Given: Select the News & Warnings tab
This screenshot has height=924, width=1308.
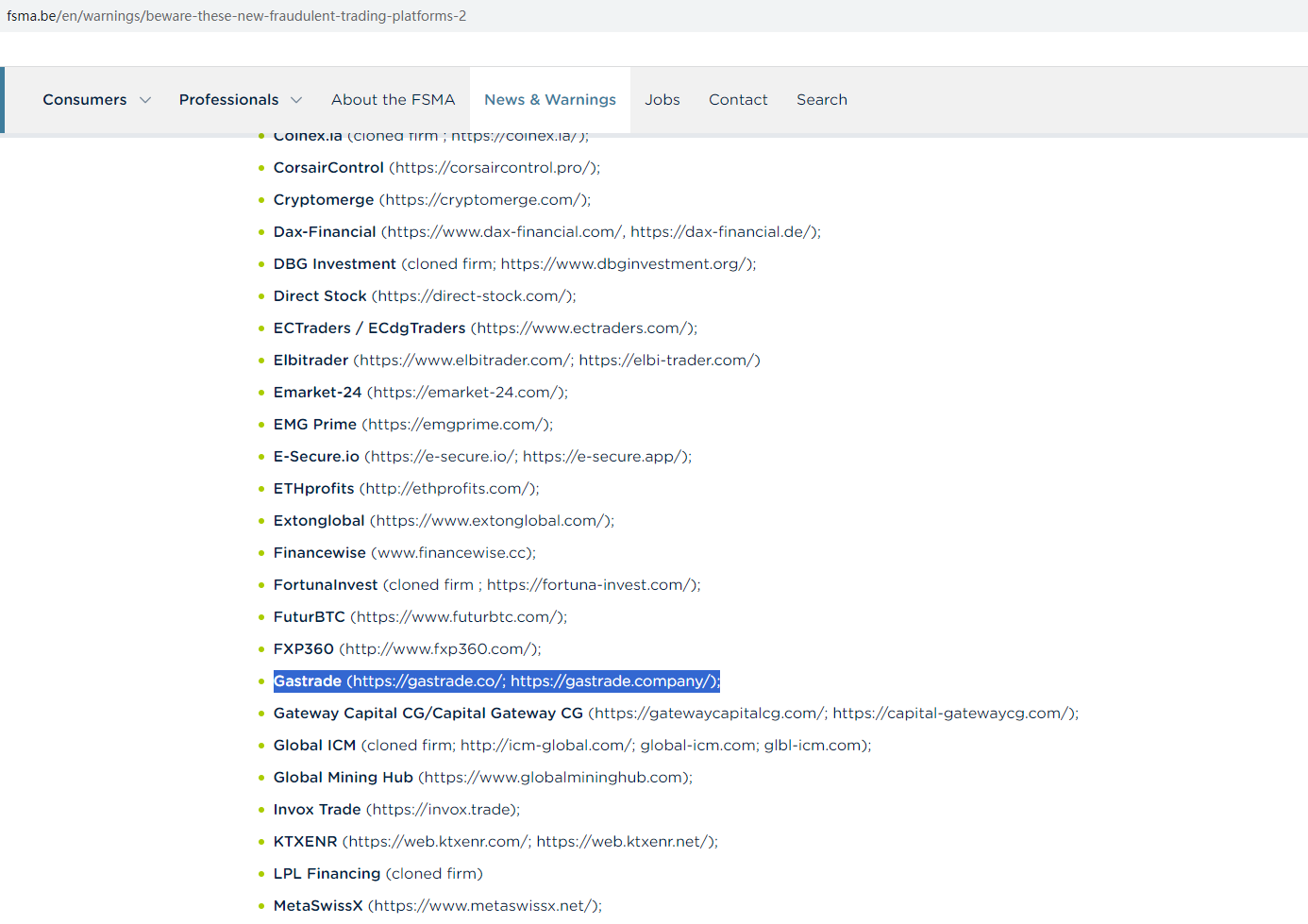Looking at the screenshot, I should click(x=549, y=100).
